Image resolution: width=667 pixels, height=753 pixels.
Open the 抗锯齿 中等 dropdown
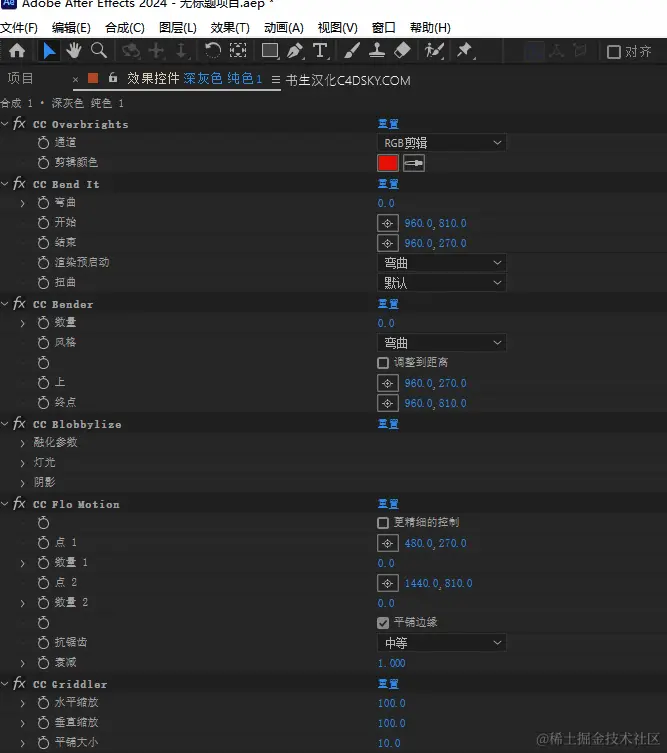(x=442, y=643)
